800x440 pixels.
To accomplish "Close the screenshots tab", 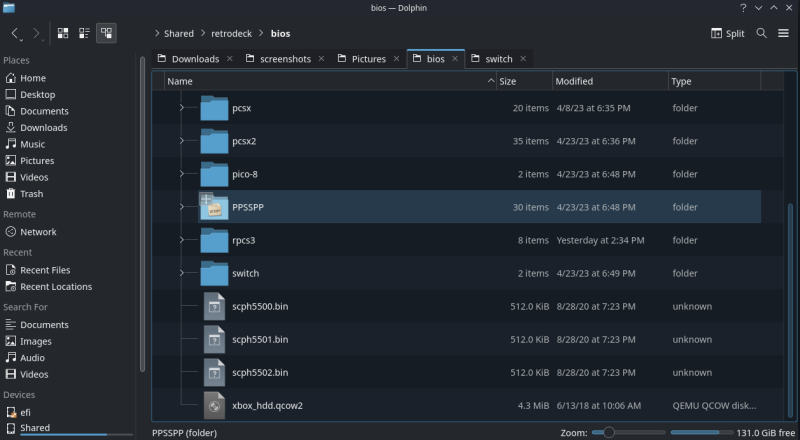I will pos(321,59).
